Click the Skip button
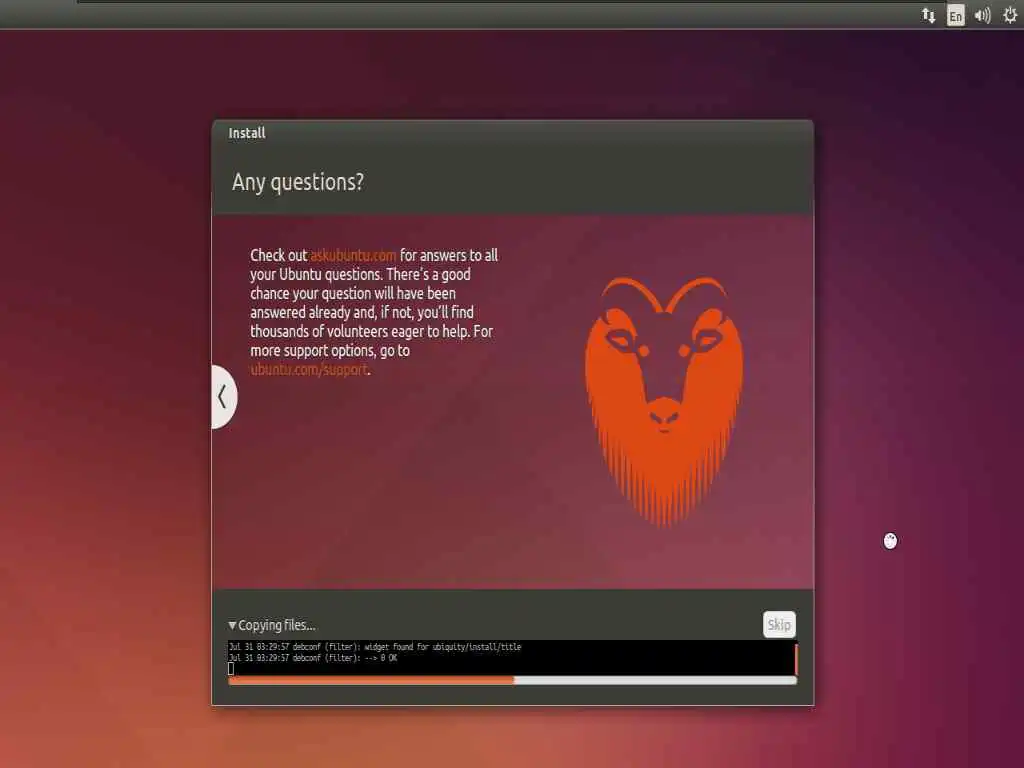The width and height of the screenshot is (1024, 768). 779,624
